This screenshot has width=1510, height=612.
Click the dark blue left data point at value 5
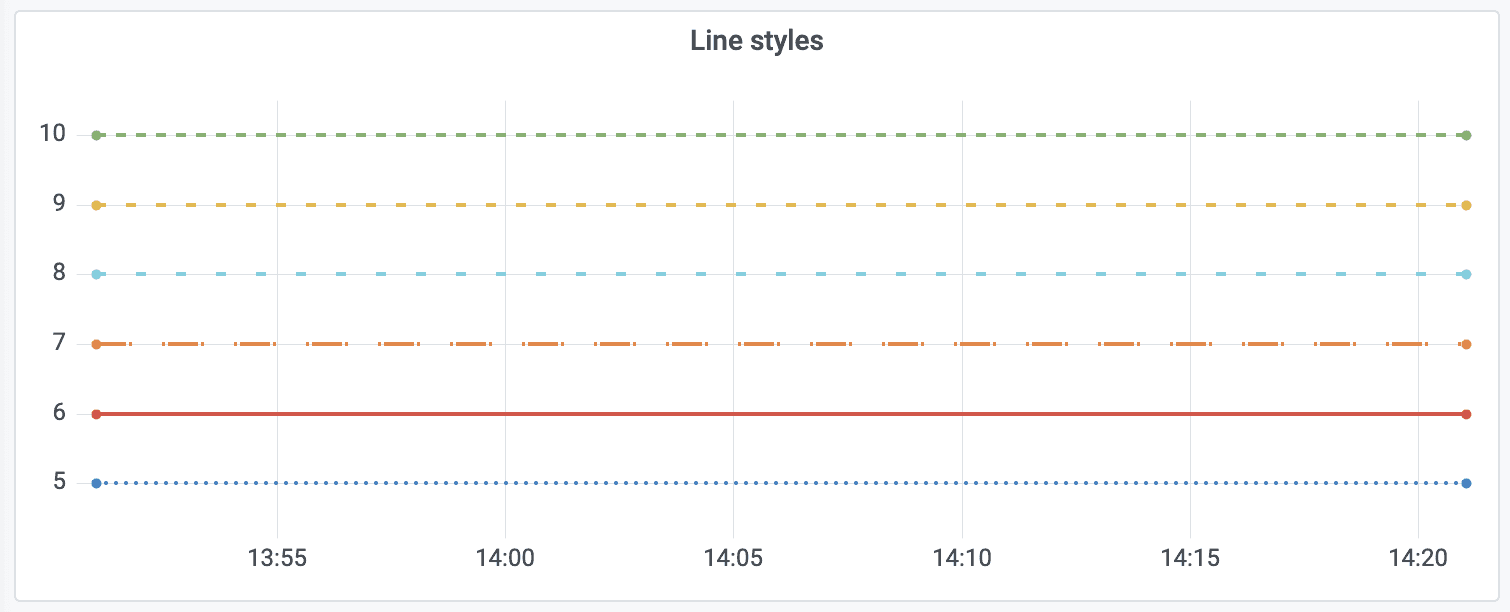(97, 483)
